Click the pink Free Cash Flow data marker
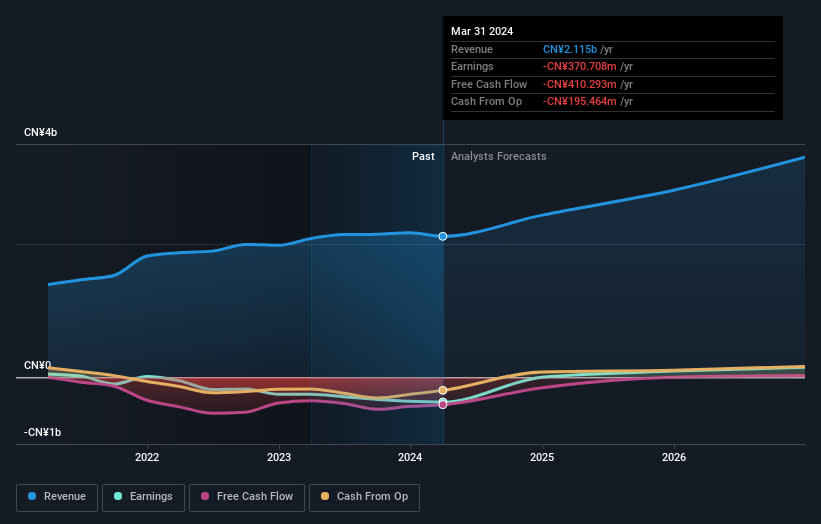 point(442,405)
